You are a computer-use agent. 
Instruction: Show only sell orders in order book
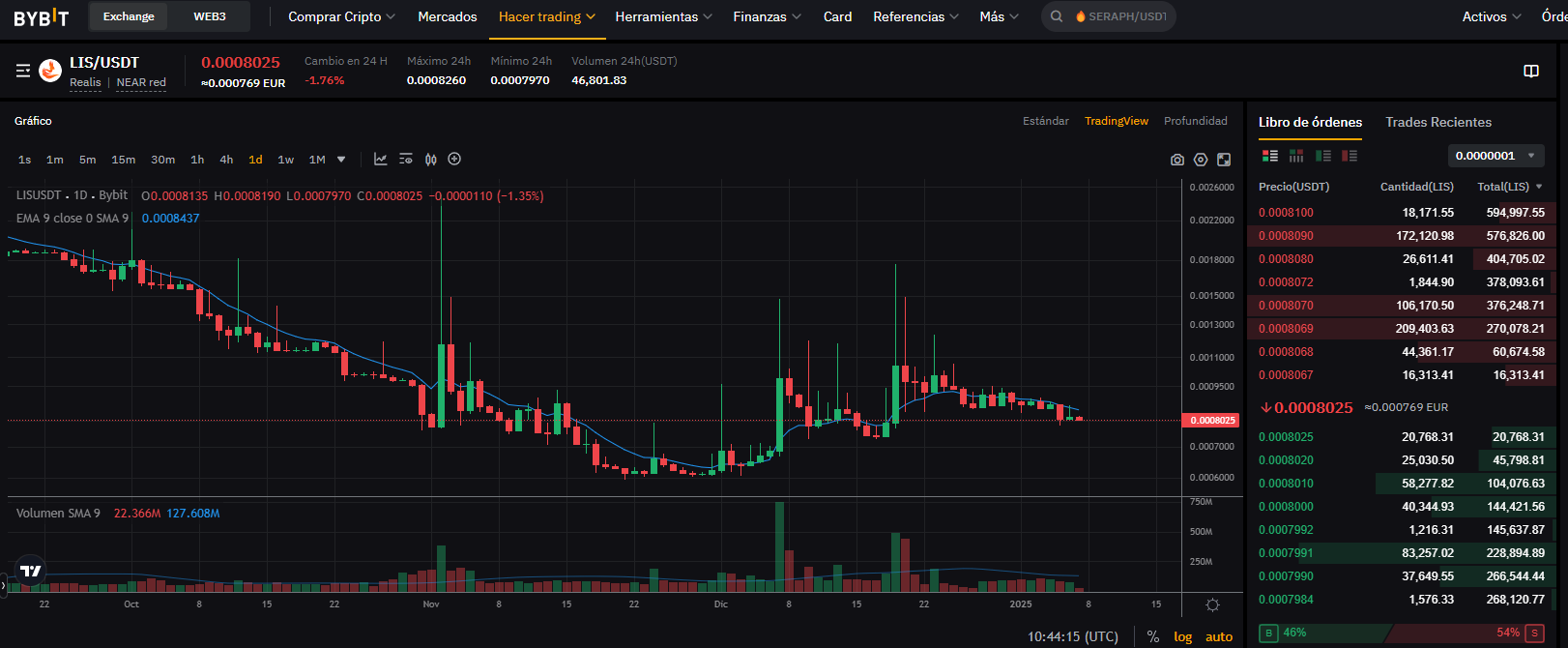tap(1350, 156)
